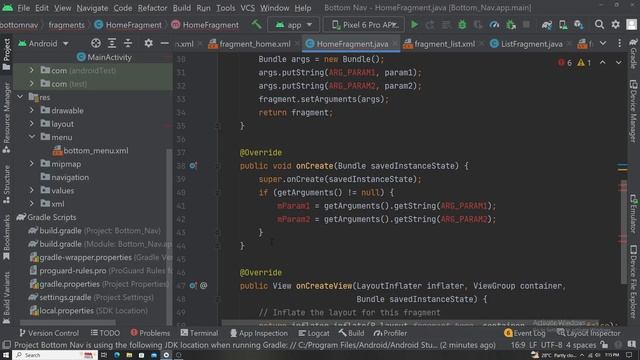
Task: Open the Pixel 6 Pro device dropdown
Action: pos(364,25)
